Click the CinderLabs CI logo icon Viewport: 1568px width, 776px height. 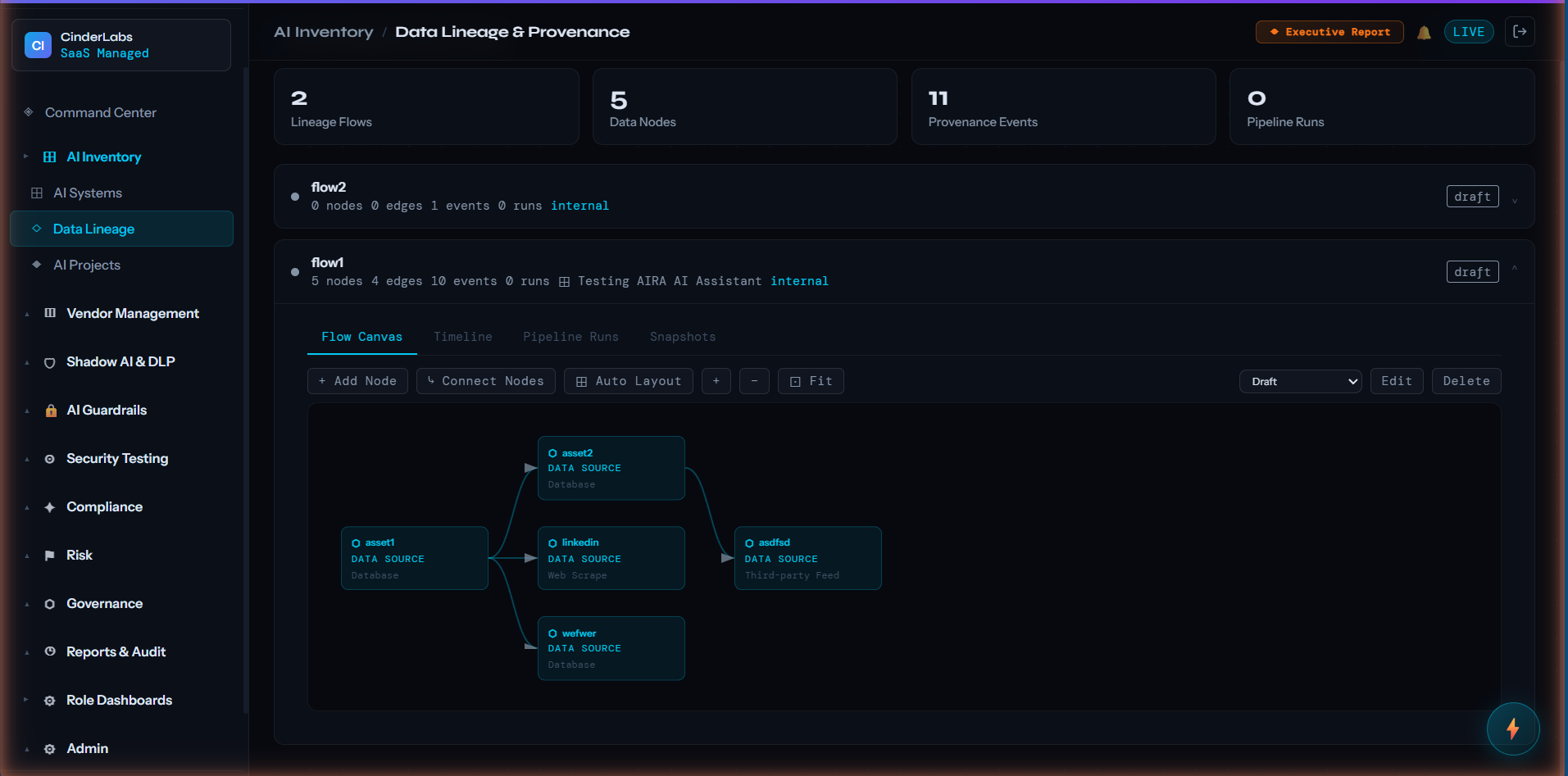tap(38, 45)
